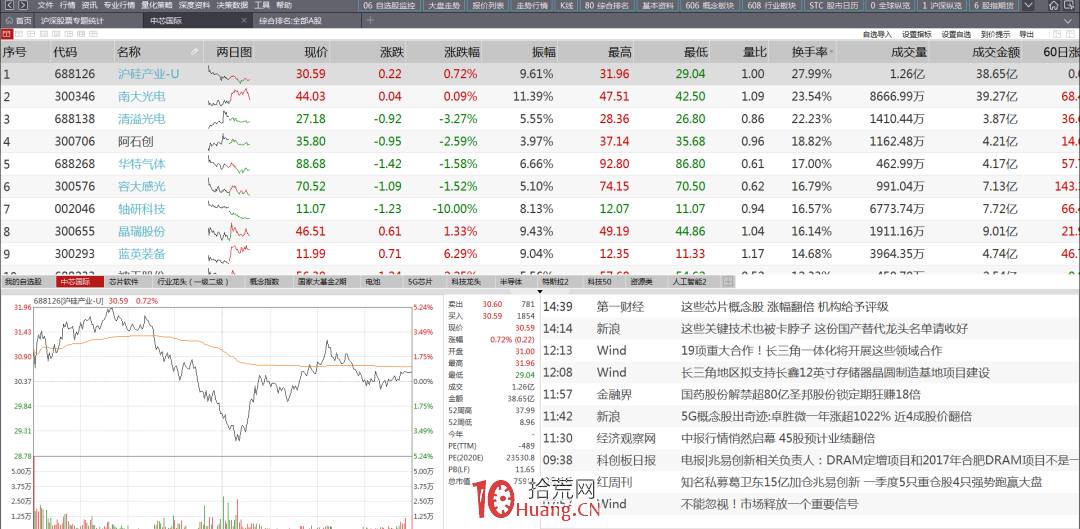Screen dimensions: 1080x529
Task: Close the 中芯国际 tab
Action: 243,20
